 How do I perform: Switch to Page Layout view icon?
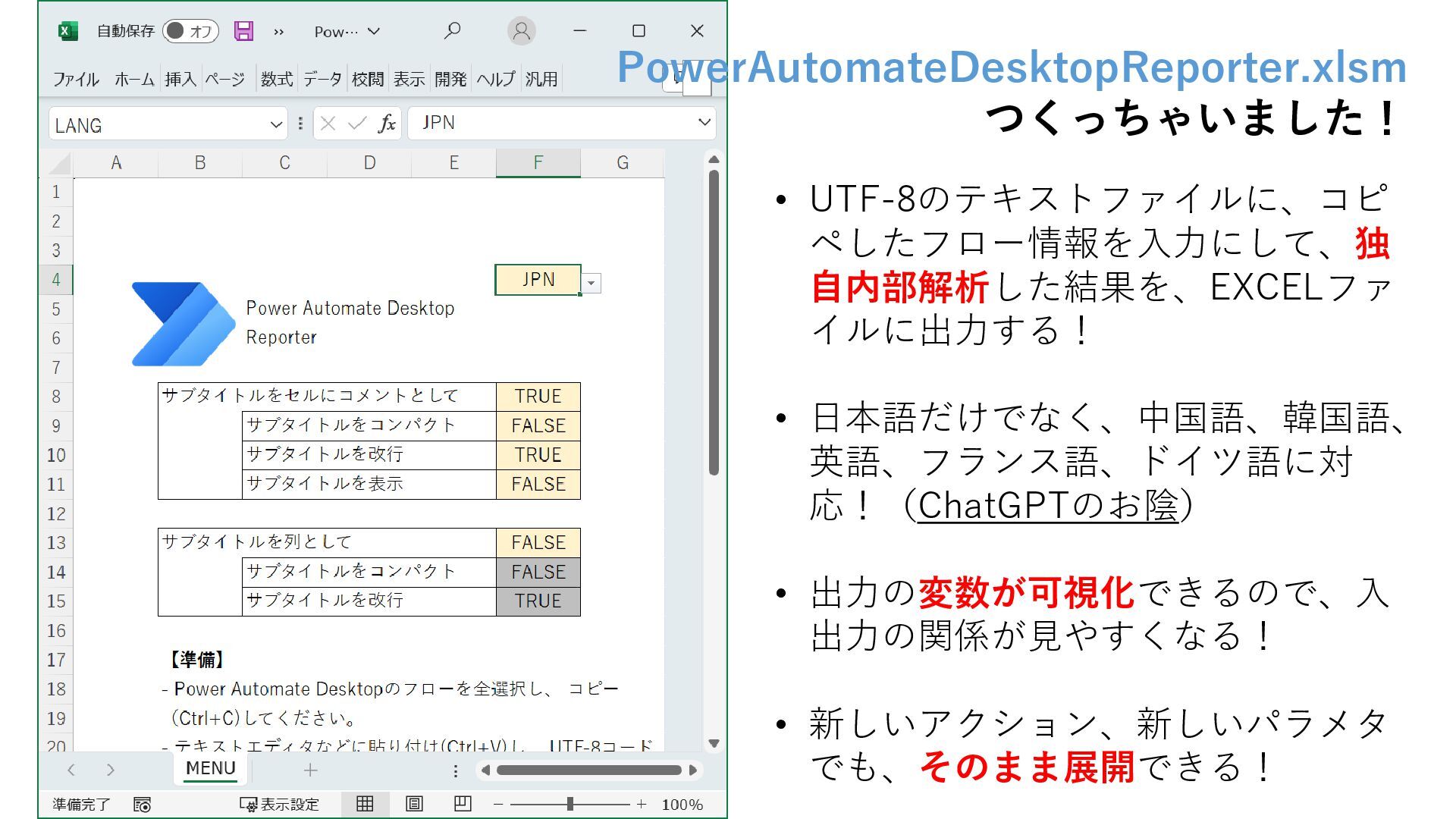coord(414,804)
